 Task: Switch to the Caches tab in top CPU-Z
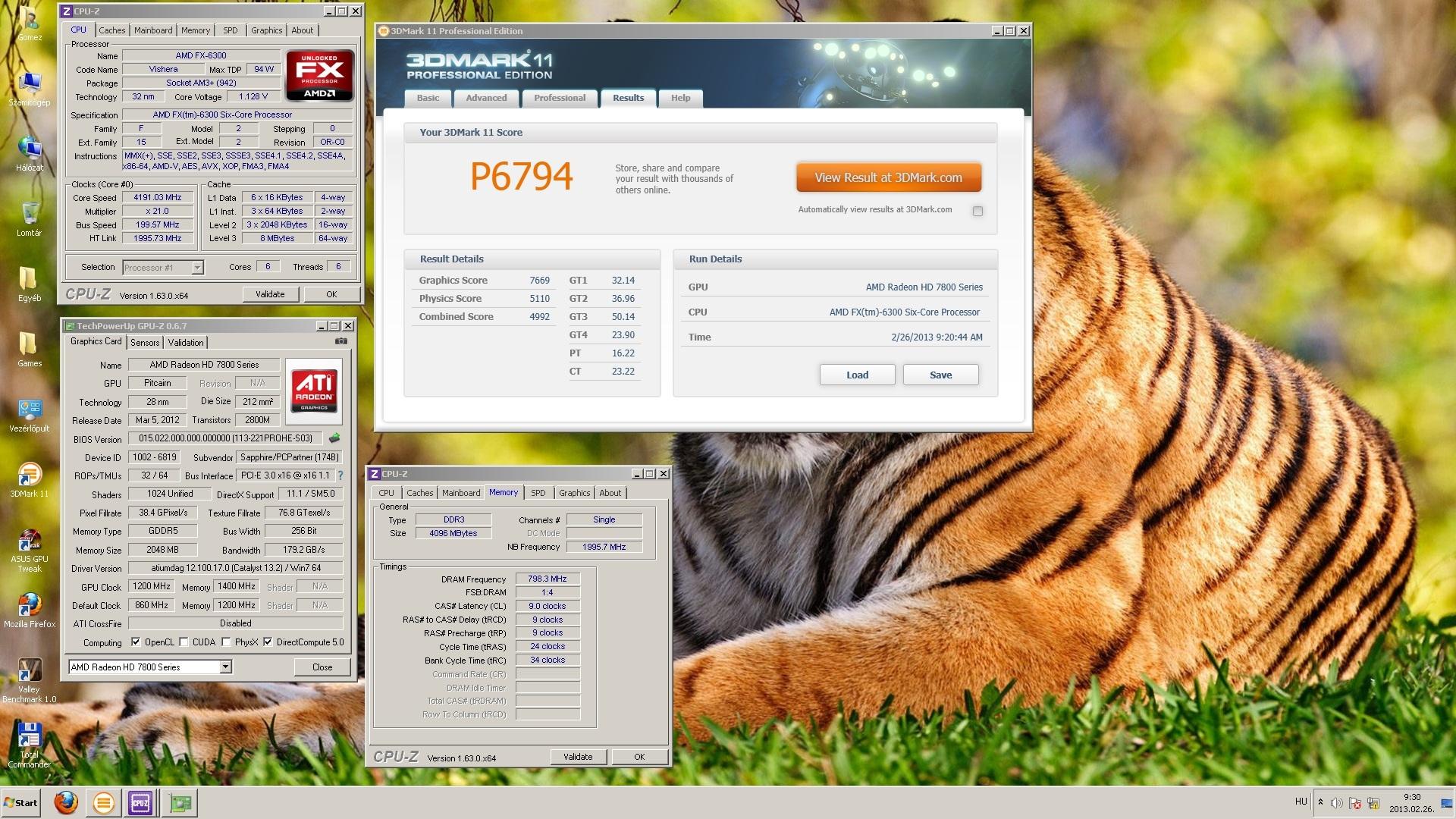click(111, 30)
